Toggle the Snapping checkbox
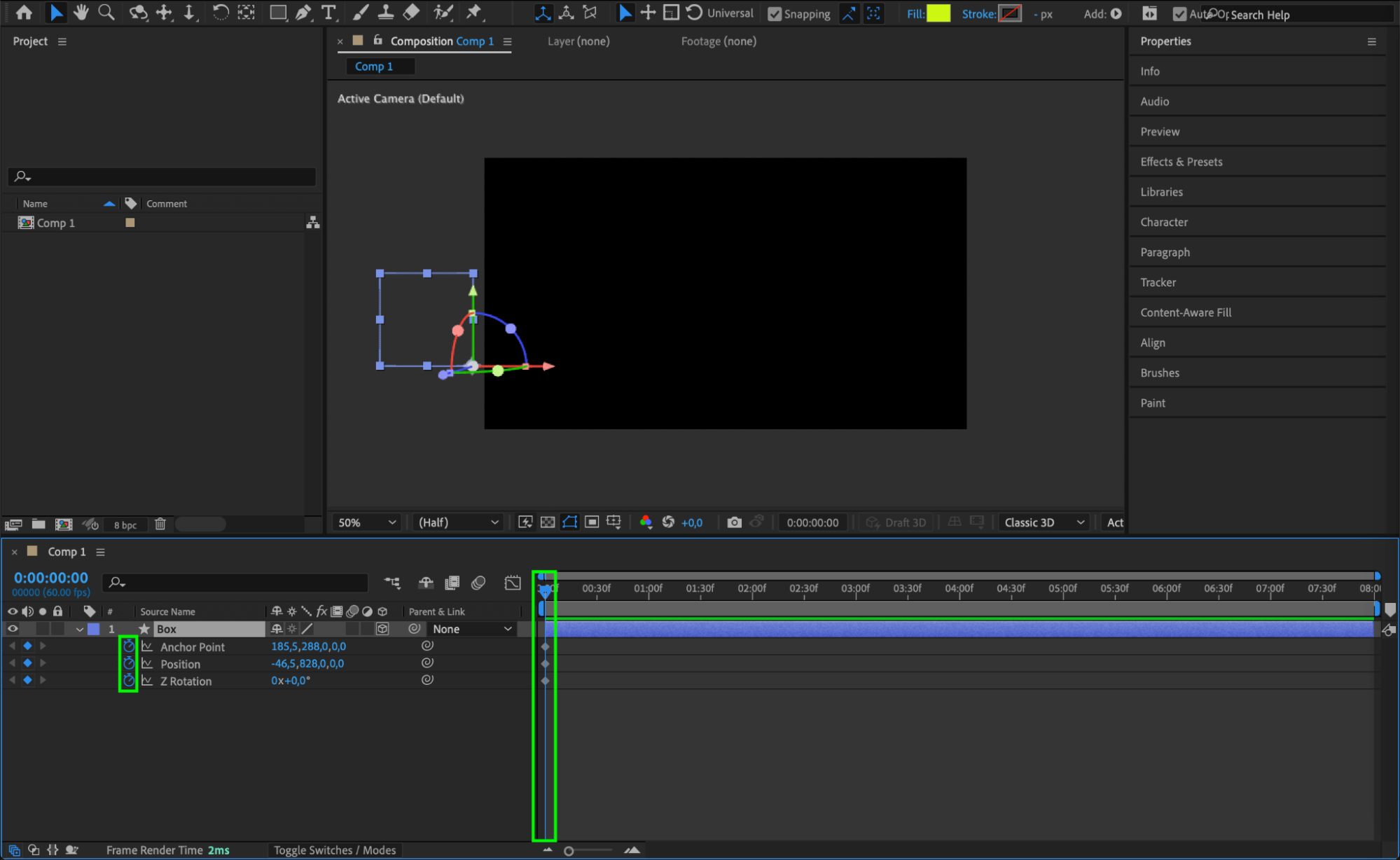The image size is (1400, 860). coord(775,14)
